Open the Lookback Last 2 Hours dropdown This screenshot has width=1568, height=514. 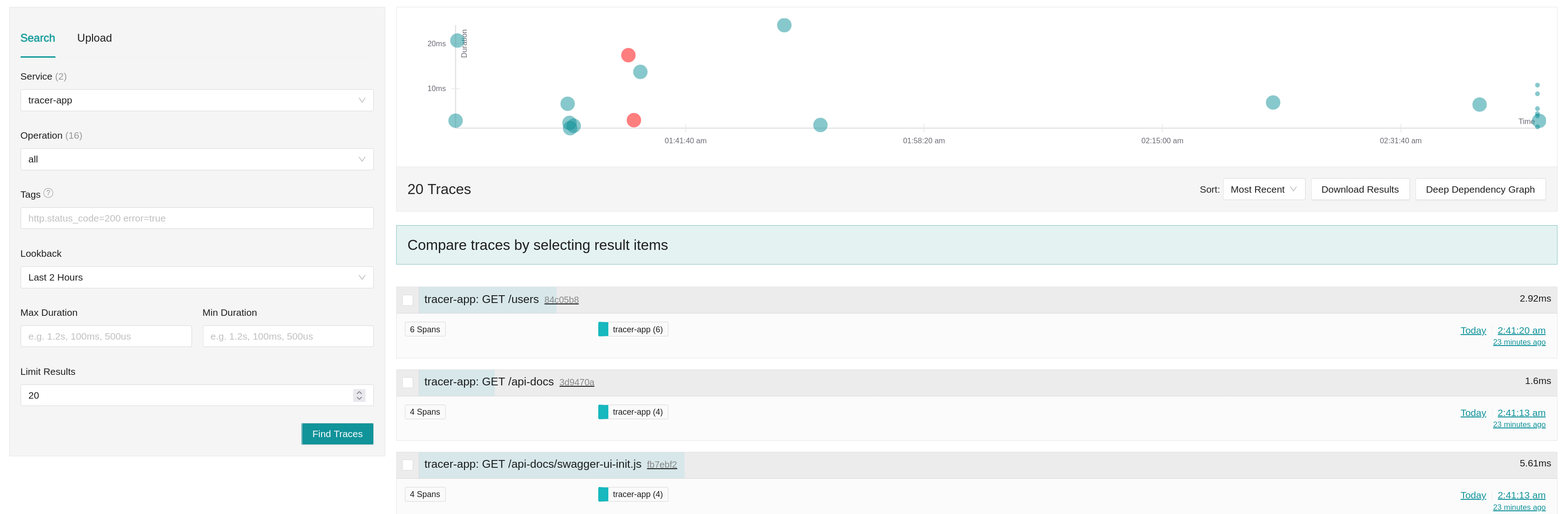point(197,277)
